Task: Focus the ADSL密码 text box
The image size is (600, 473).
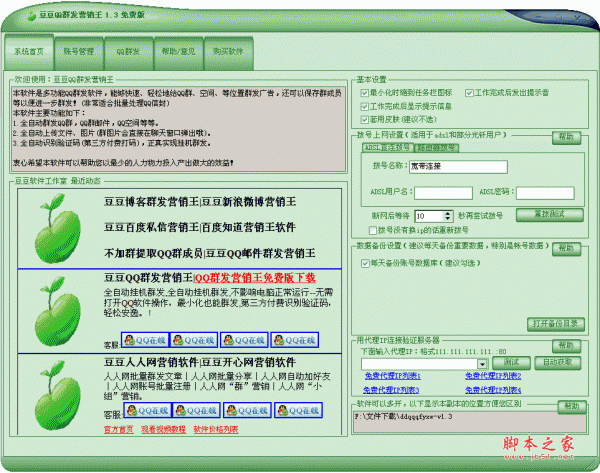Action: (545, 193)
